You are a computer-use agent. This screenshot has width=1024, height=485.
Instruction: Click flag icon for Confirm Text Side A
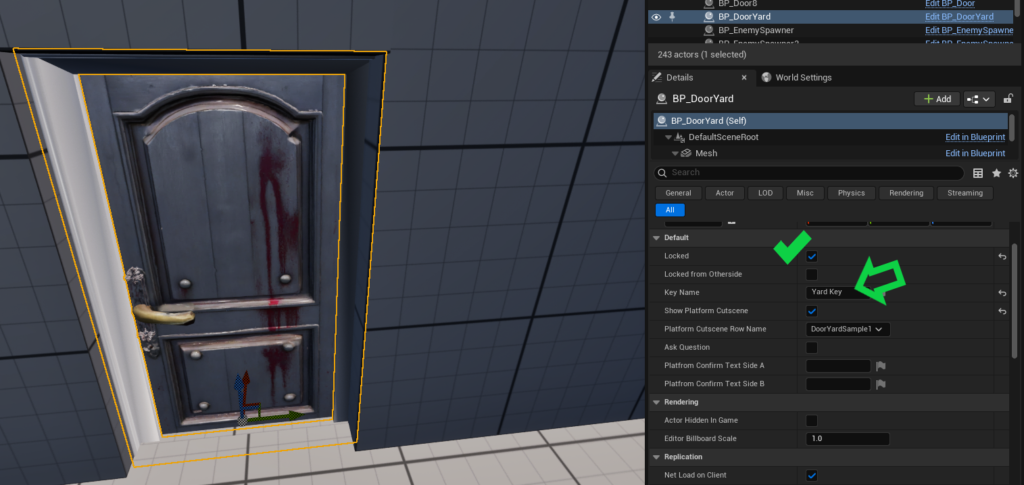(881, 366)
